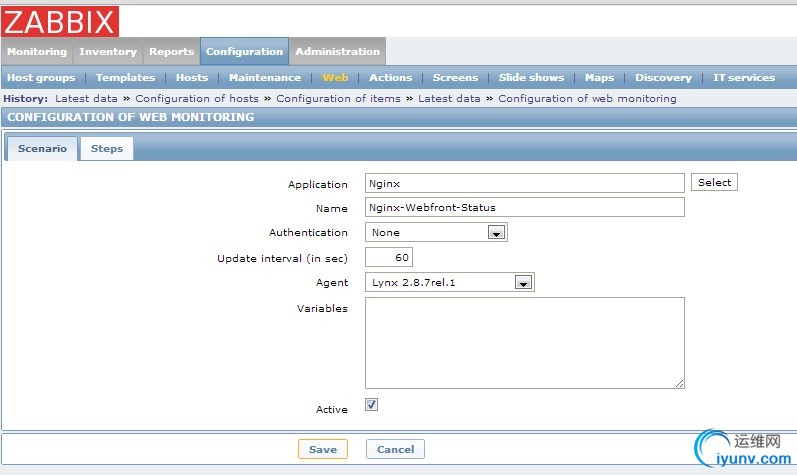Click Select button next to Application
The height and width of the screenshot is (475, 797).
coord(714,182)
